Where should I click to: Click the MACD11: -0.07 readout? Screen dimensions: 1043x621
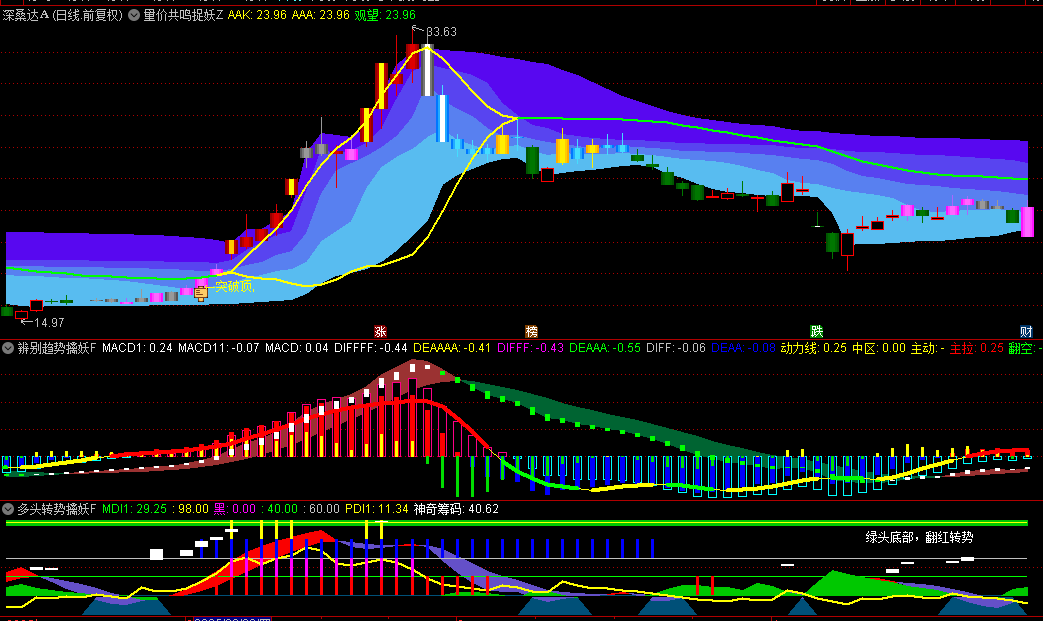coord(219,348)
